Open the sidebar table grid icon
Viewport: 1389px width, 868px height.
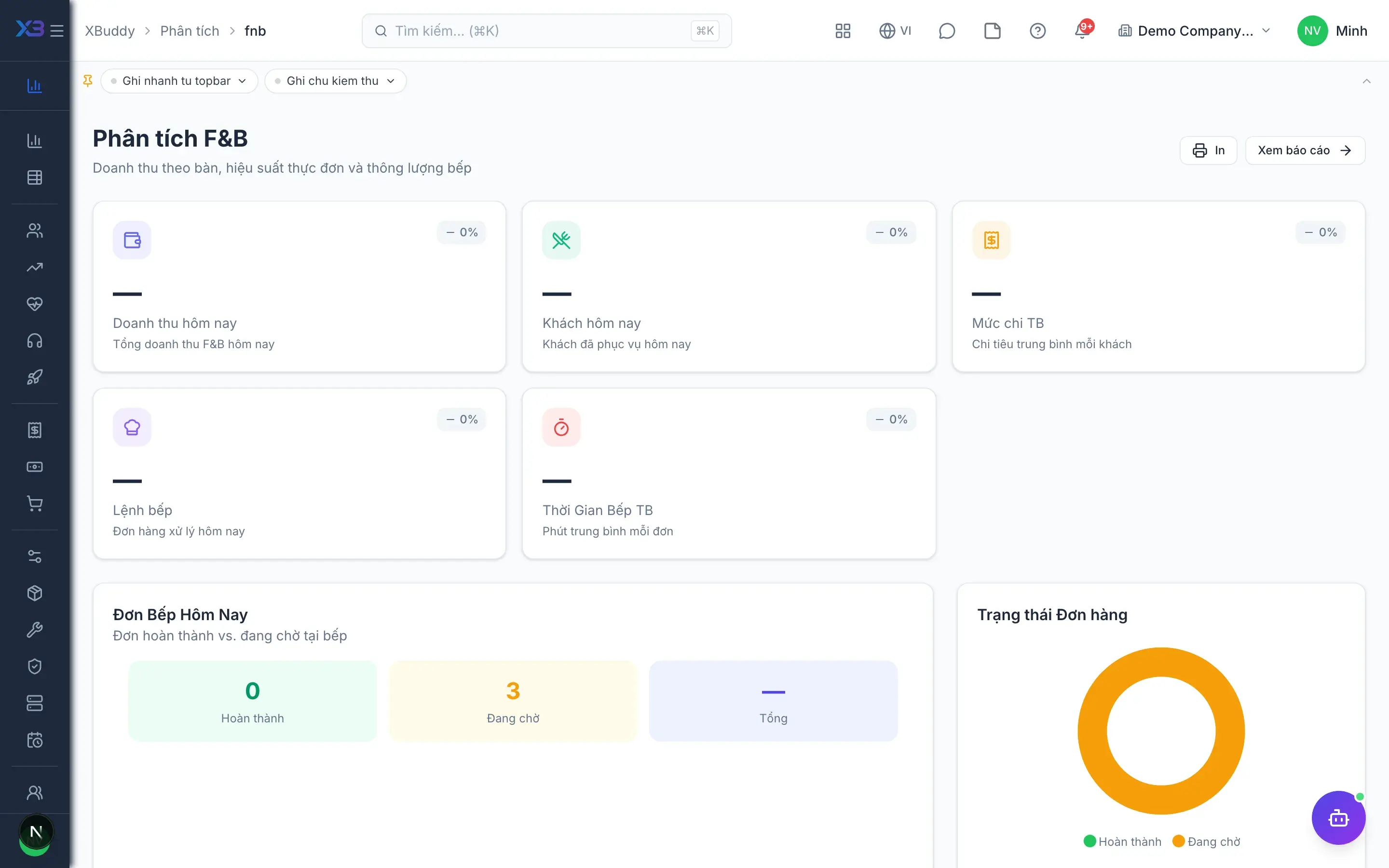tap(34, 177)
